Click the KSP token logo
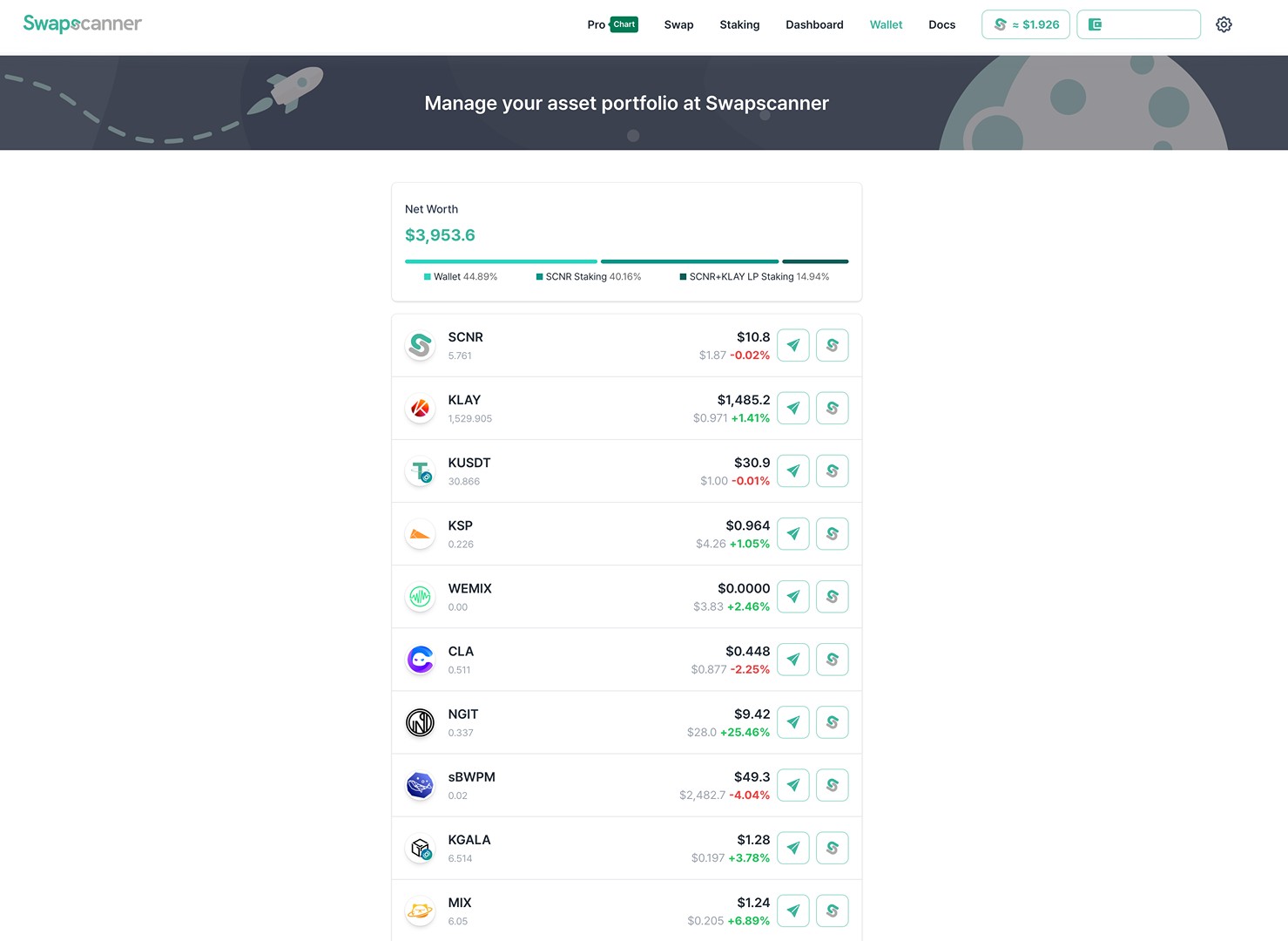This screenshot has width=1288, height=941. (421, 533)
